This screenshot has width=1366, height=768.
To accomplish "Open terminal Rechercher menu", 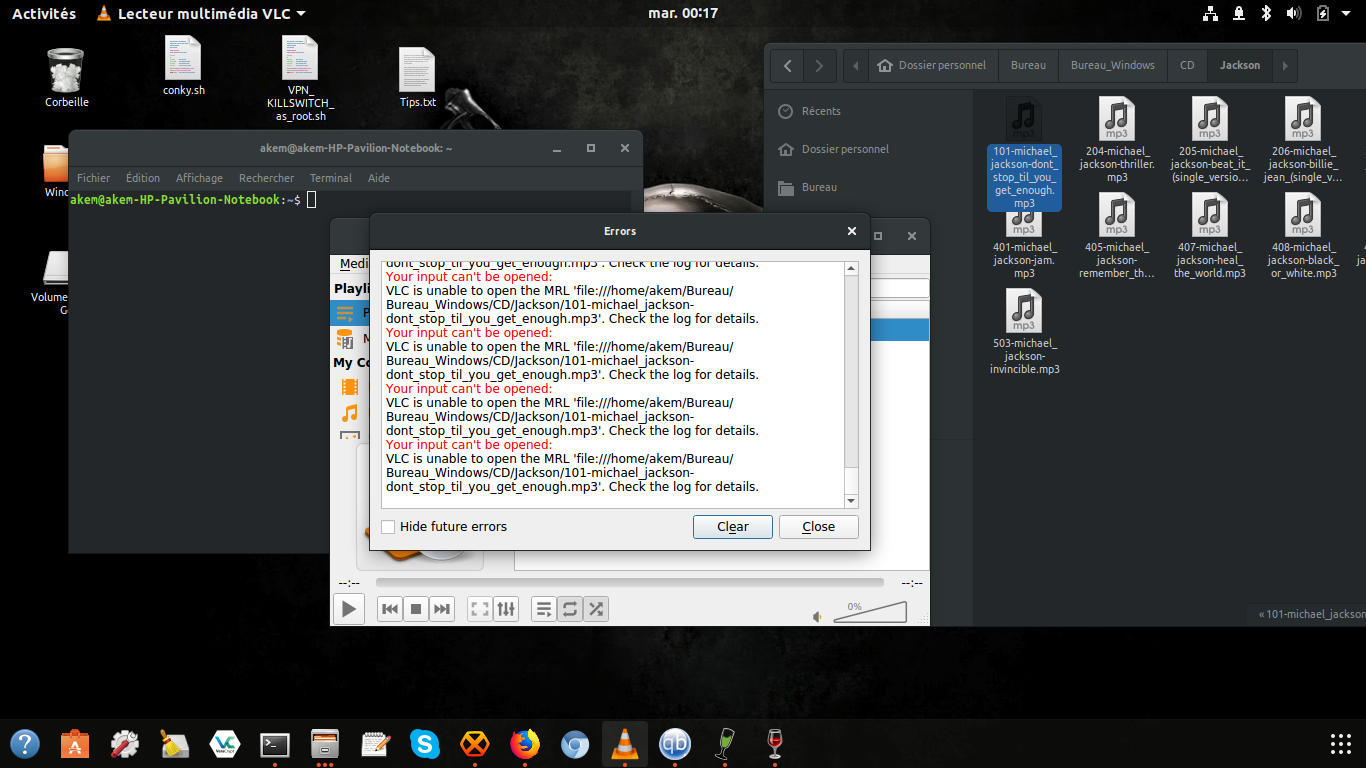I will coord(266,178).
